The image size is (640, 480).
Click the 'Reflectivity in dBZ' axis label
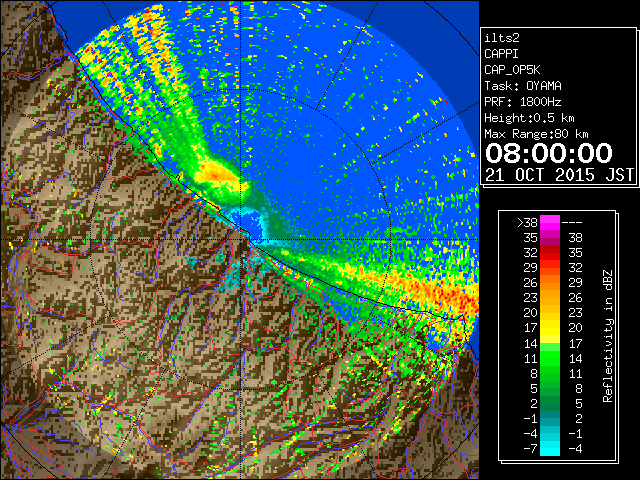click(x=608, y=336)
